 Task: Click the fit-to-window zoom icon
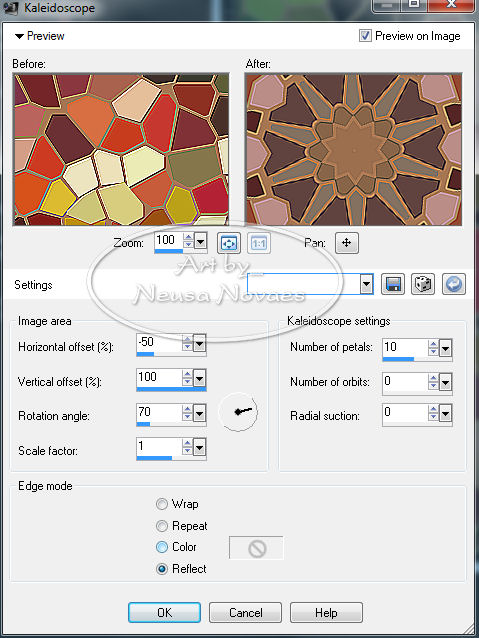click(228, 243)
